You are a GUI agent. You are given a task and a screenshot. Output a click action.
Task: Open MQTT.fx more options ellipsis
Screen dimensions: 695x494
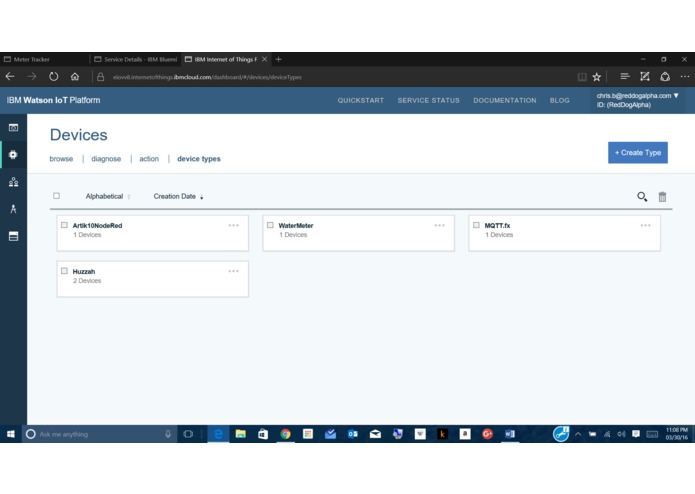tap(645, 225)
